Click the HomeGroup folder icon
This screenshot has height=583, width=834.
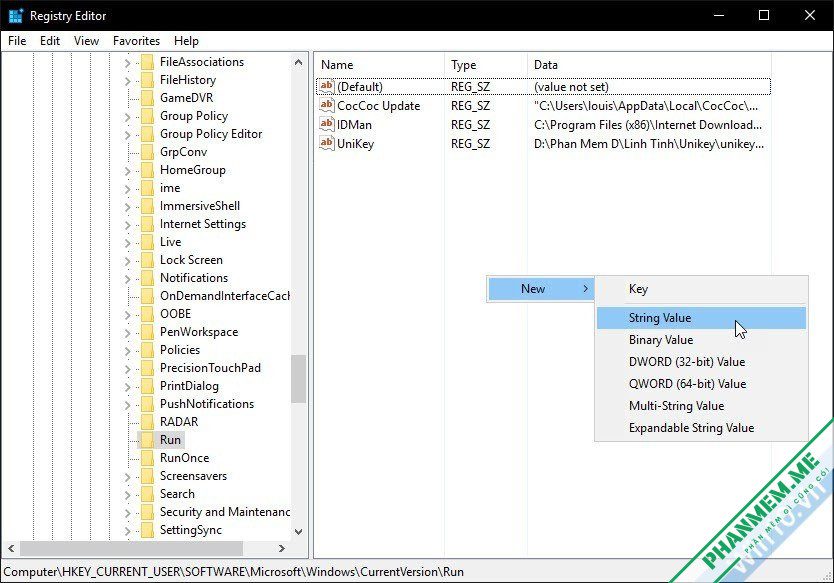[147, 170]
